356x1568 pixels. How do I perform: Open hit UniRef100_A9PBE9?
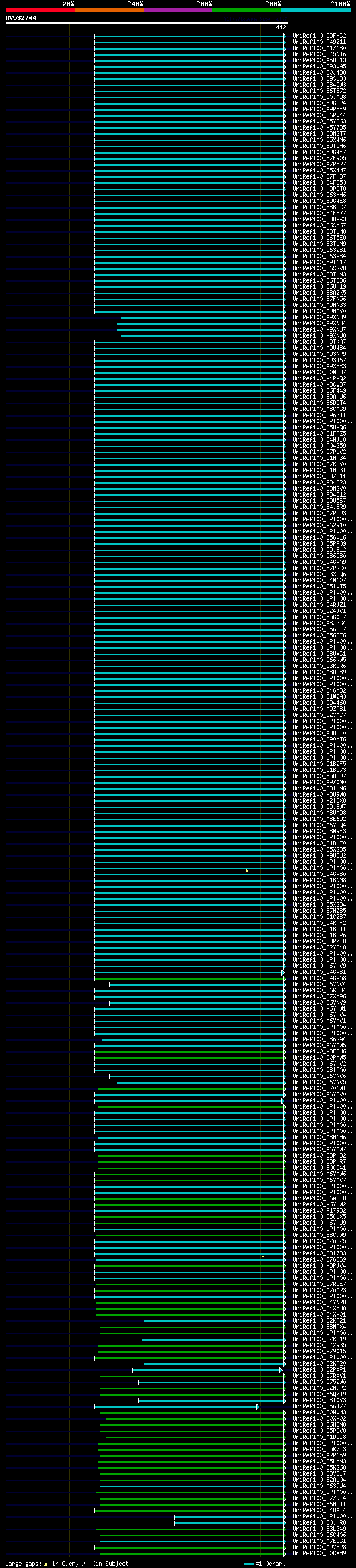click(x=319, y=109)
